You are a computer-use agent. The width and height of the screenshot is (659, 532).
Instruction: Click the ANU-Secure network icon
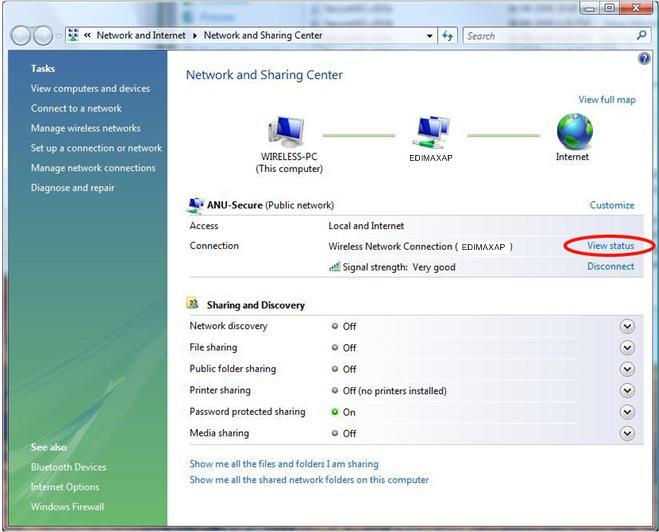(195, 205)
